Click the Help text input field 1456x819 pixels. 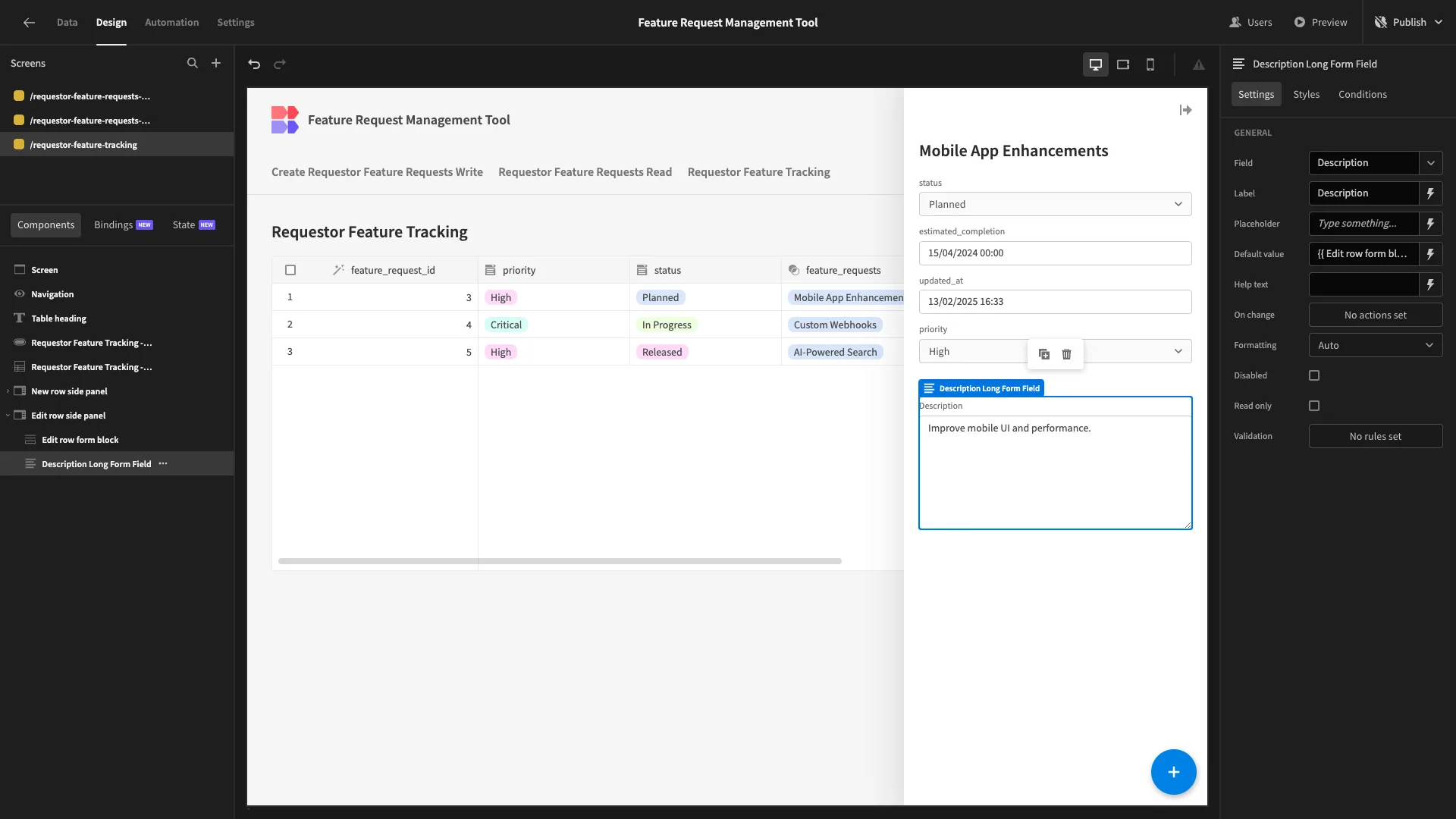click(x=1363, y=284)
